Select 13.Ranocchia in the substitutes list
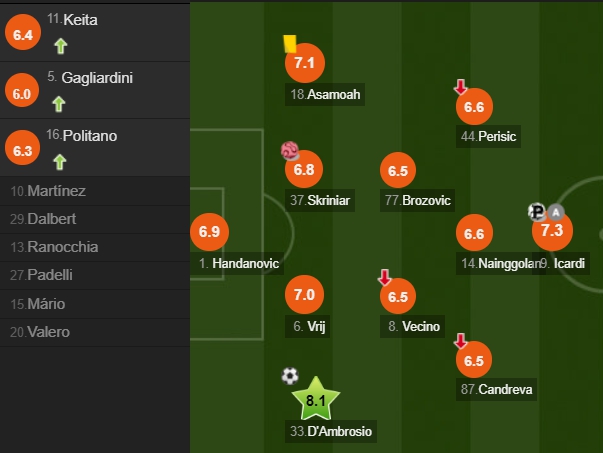This screenshot has height=453, width=603. coord(95,247)
